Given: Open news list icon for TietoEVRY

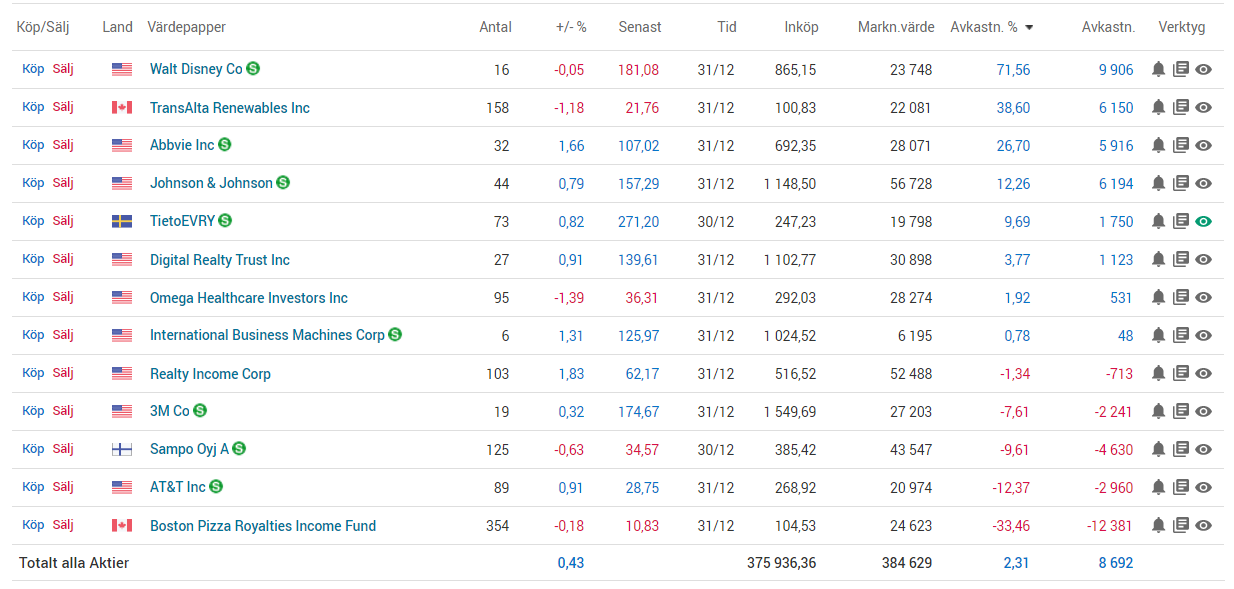Looking at the screenshot, I should coord(1181,221).
